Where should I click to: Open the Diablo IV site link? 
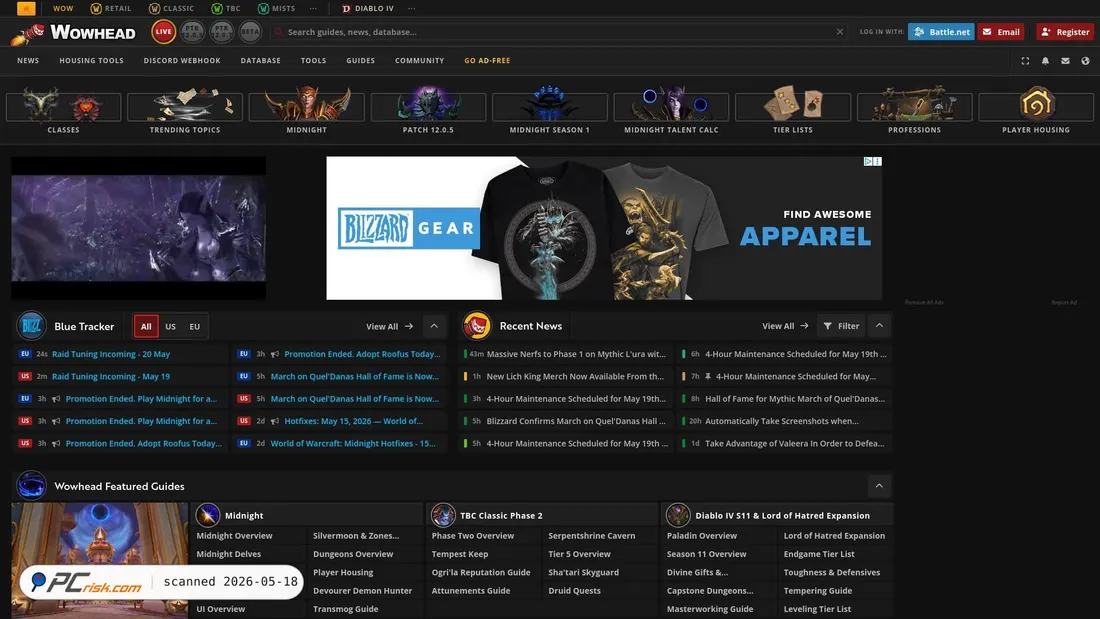coord(368,8)
